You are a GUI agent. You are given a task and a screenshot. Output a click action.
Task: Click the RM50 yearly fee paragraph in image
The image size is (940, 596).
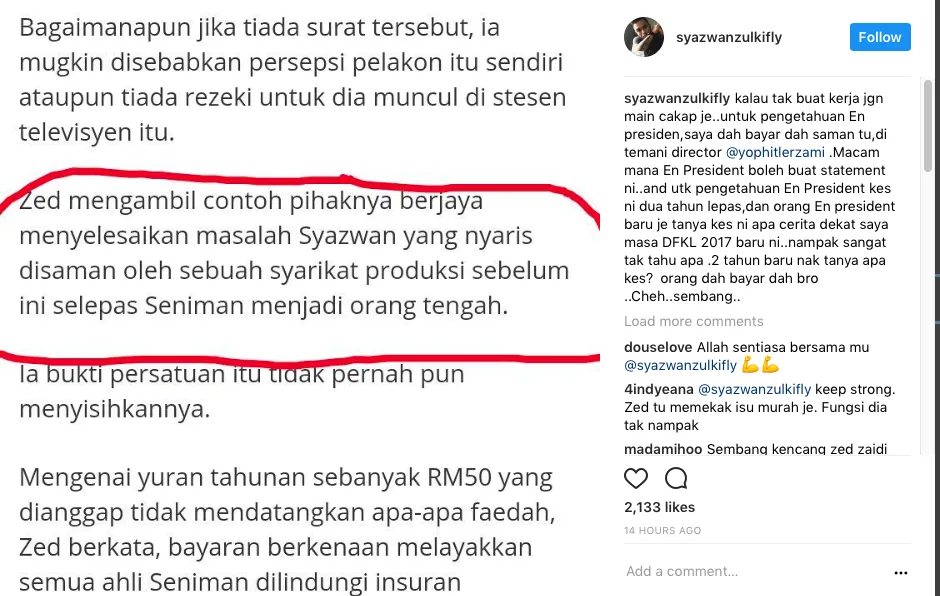point(288,529)
